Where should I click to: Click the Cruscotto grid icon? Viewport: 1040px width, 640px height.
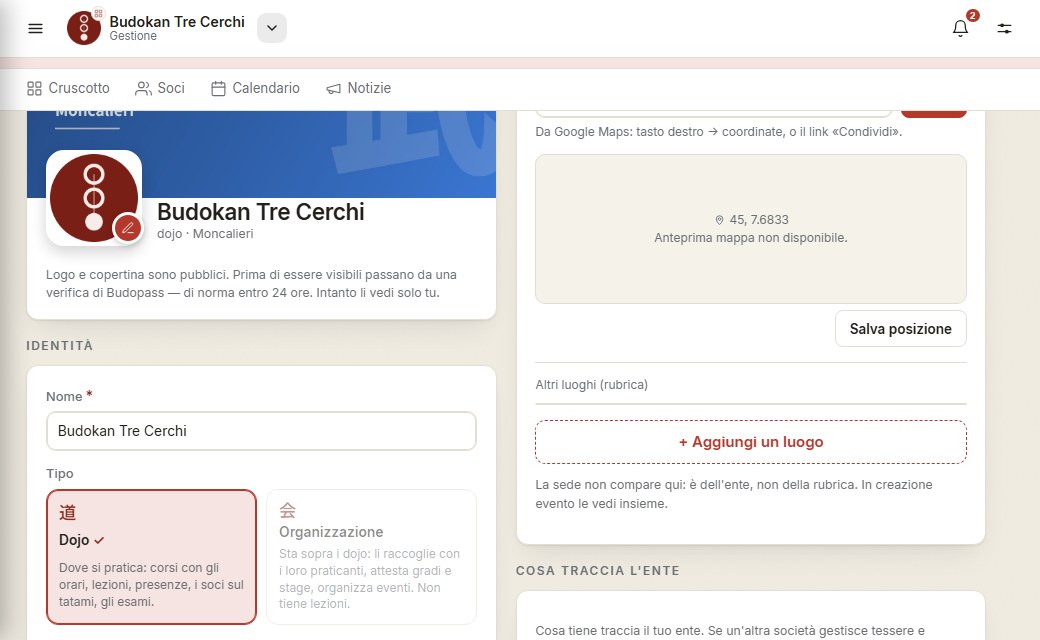point(34,88)
